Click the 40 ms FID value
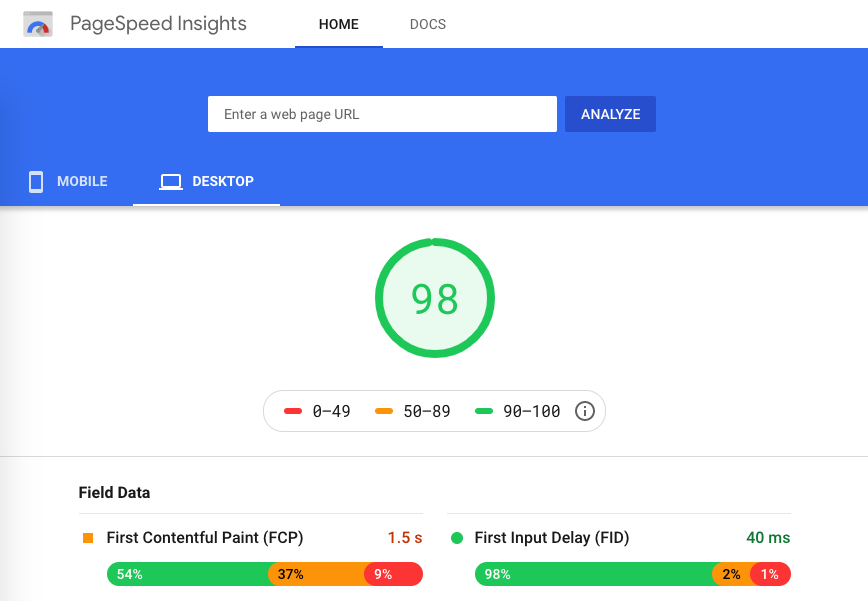Image resolution: width=868 pixels, height=601 pixels. coord(768,538)
